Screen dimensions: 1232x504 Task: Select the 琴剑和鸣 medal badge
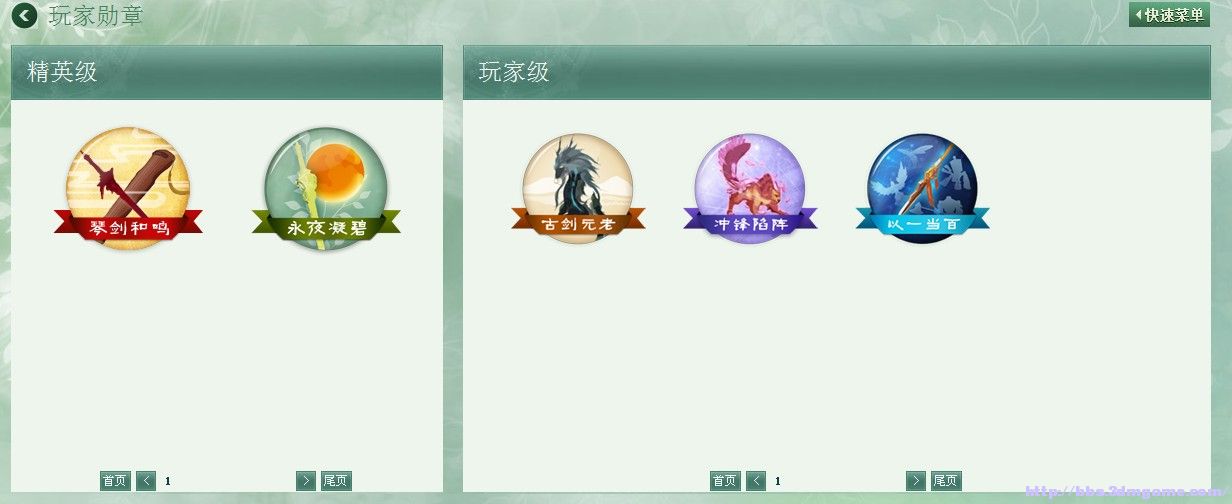click(x=128, y=188)
